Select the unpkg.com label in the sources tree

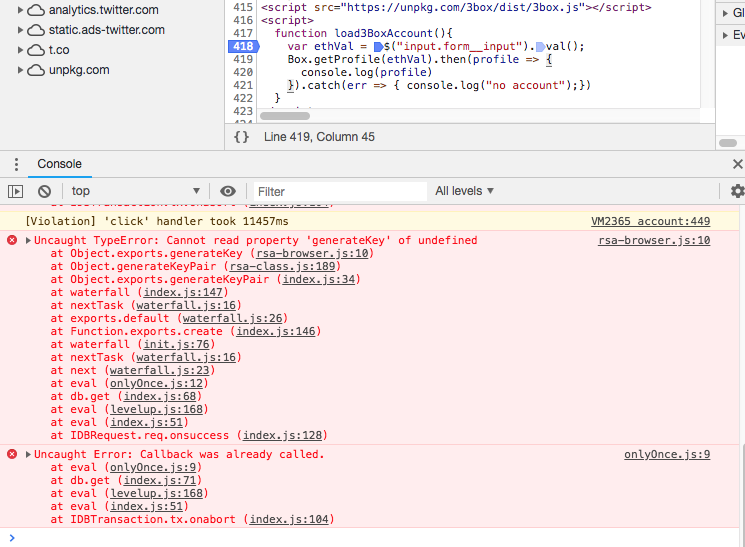[79, 70]
